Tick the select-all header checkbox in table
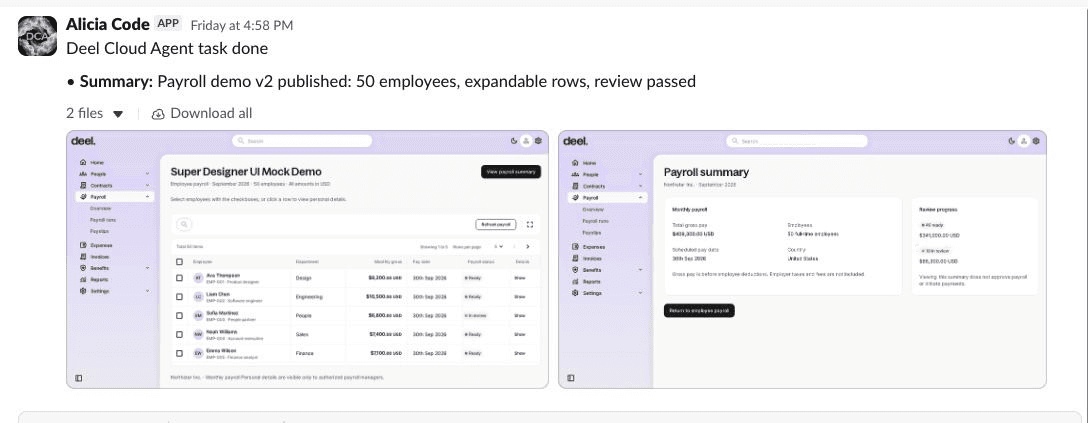 [x=179, y=261]
